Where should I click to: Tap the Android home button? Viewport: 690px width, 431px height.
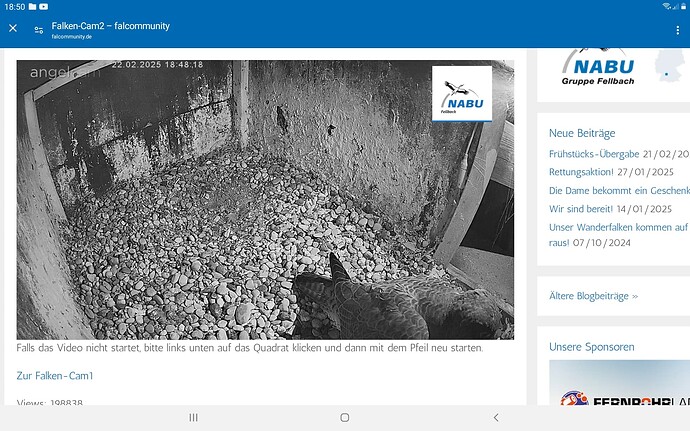point(344,417)
